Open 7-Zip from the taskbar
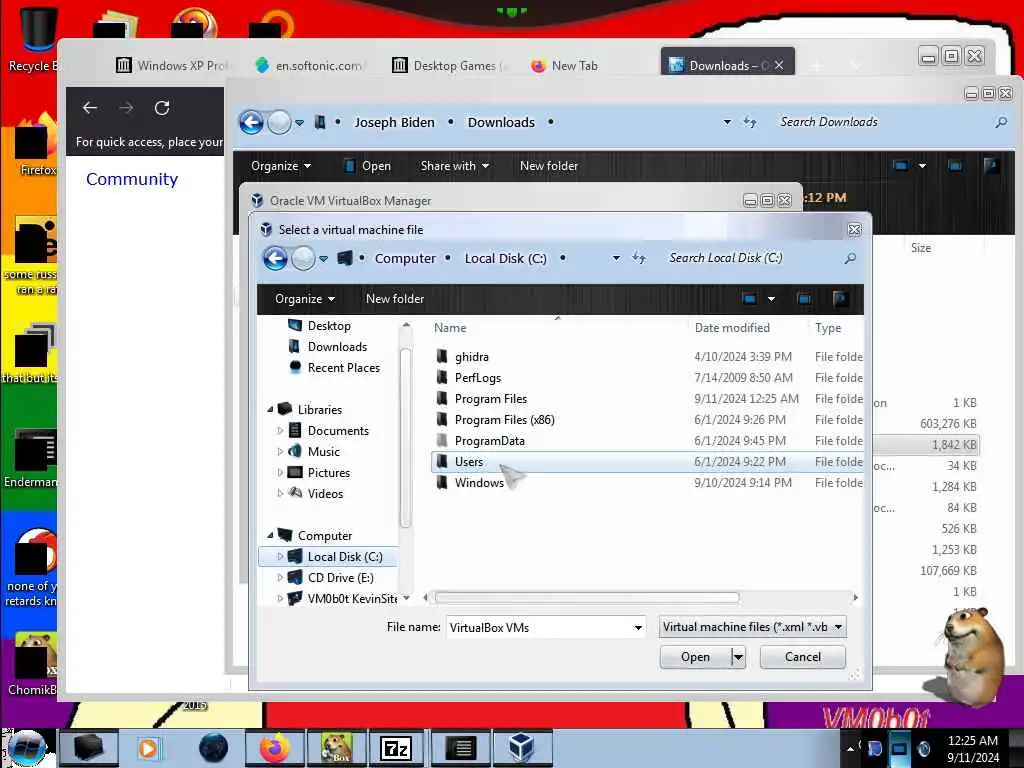 (396, 748)
